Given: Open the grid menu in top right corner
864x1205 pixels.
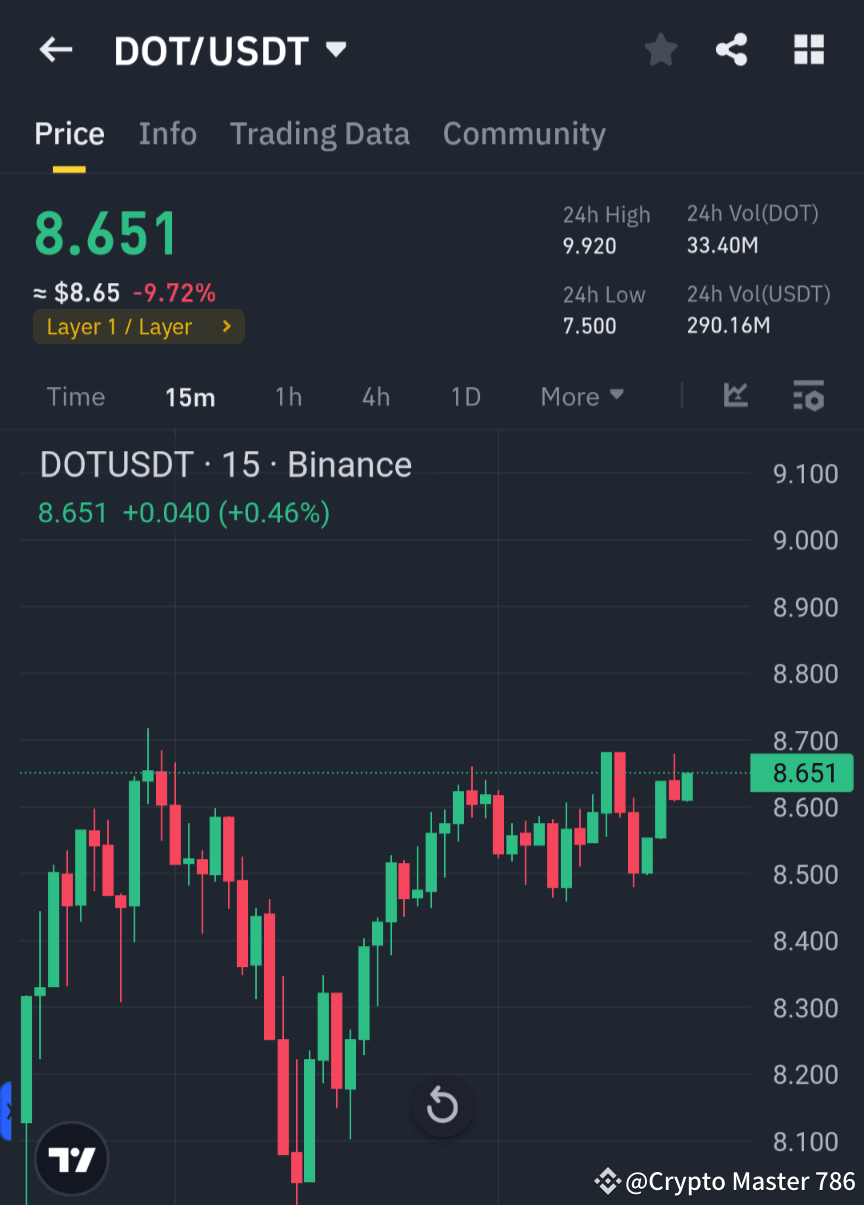Looking at the screenshot, I should 808,49.
